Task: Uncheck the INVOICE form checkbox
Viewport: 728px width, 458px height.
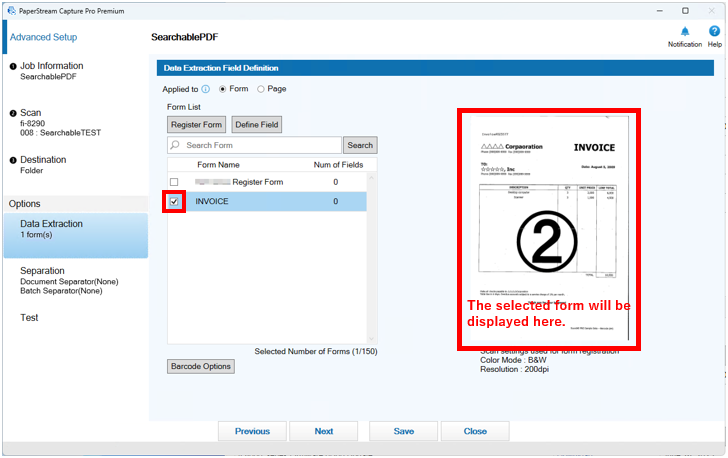Action: tap(174, 202)
